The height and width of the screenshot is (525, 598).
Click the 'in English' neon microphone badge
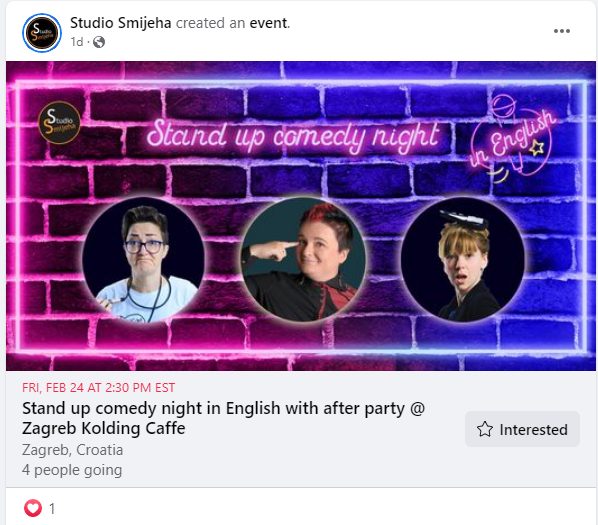point(512,139)
